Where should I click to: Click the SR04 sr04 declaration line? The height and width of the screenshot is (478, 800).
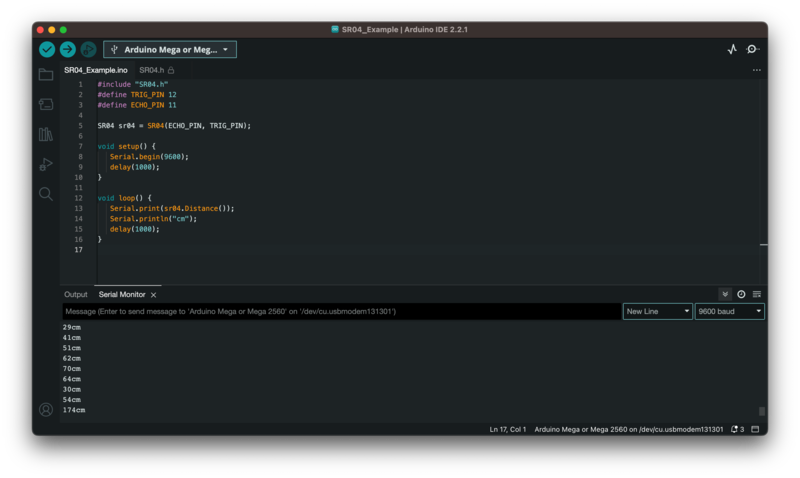coord(174,125)
